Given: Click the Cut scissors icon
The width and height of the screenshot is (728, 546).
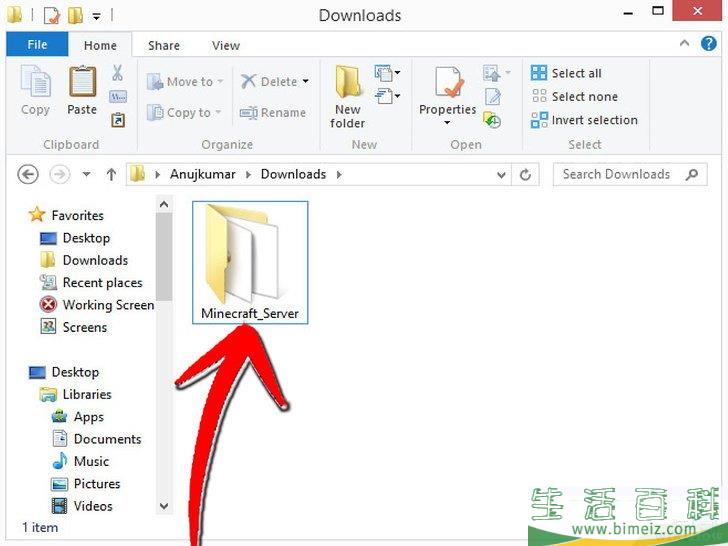Looking at the screenshot, I should click(117, 73).
